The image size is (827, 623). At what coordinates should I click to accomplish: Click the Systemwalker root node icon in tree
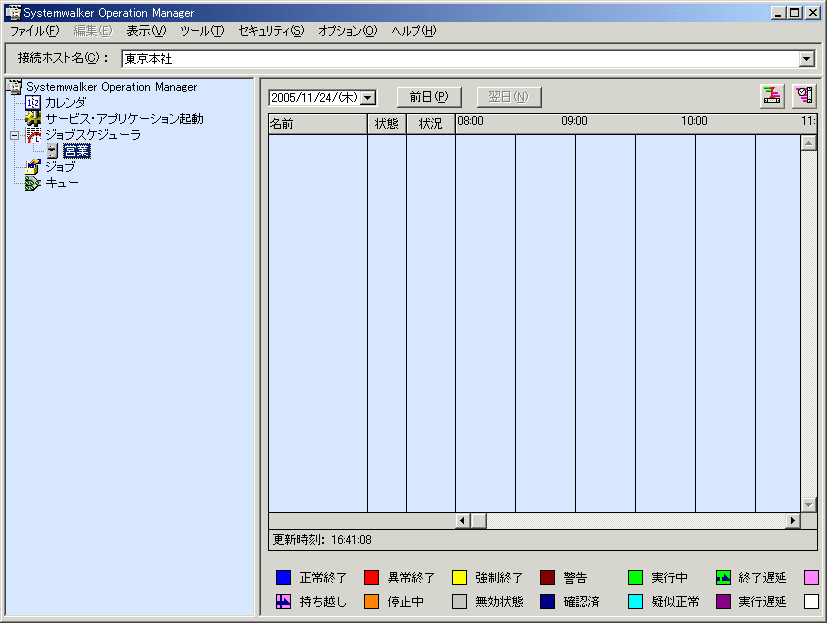[15, 87]
